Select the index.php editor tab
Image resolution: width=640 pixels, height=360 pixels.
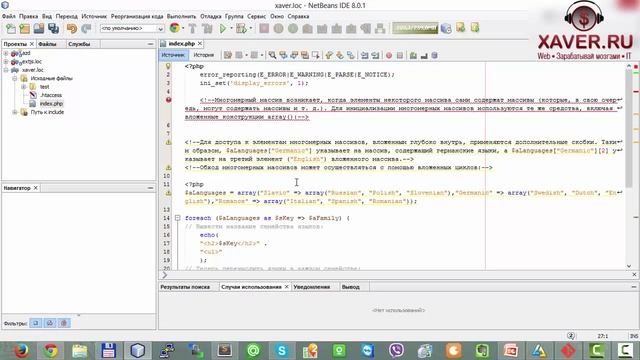pos(181,43)
